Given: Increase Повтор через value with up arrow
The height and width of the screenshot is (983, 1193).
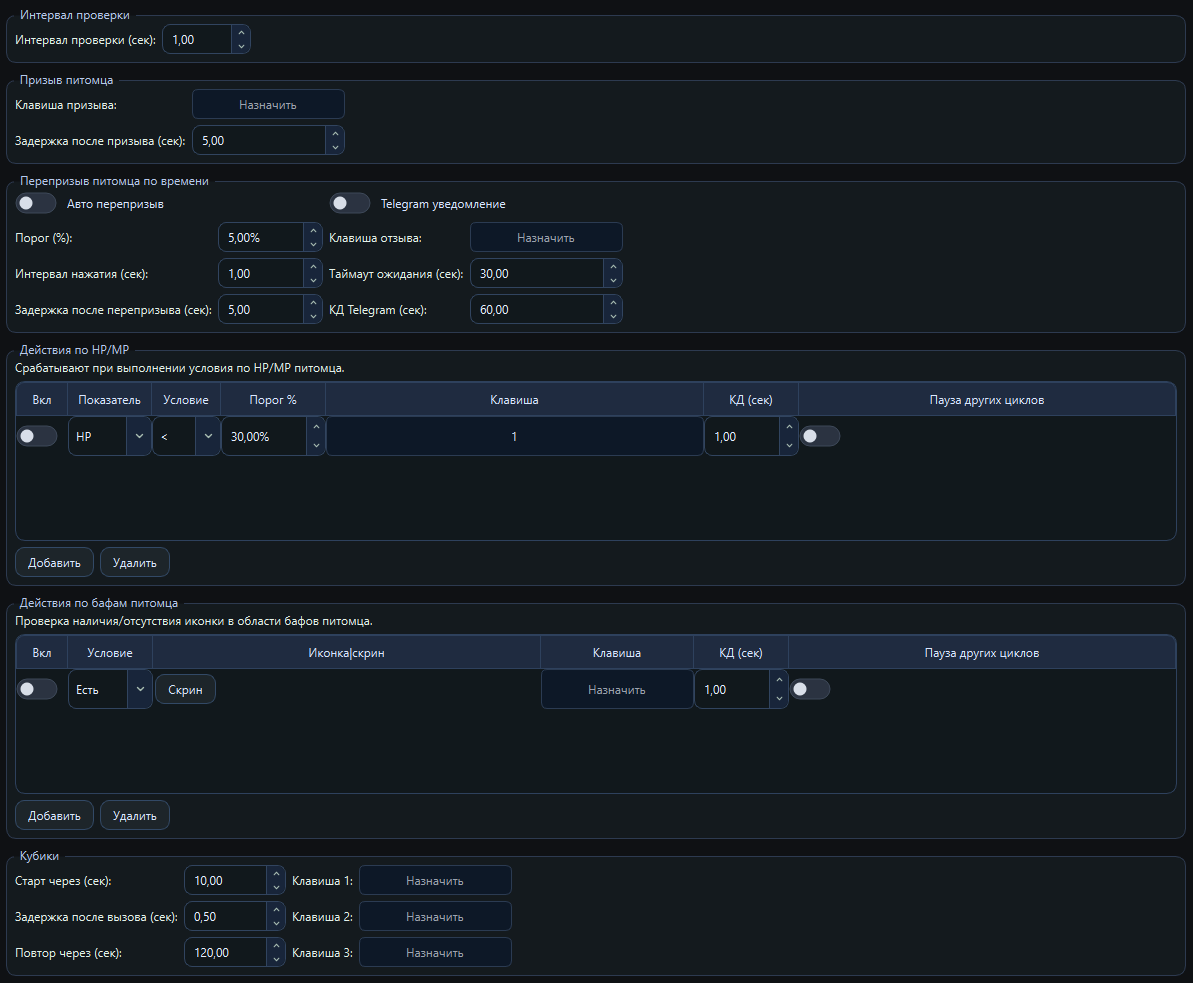Looking at the screenshot, I should pos(276,946).
